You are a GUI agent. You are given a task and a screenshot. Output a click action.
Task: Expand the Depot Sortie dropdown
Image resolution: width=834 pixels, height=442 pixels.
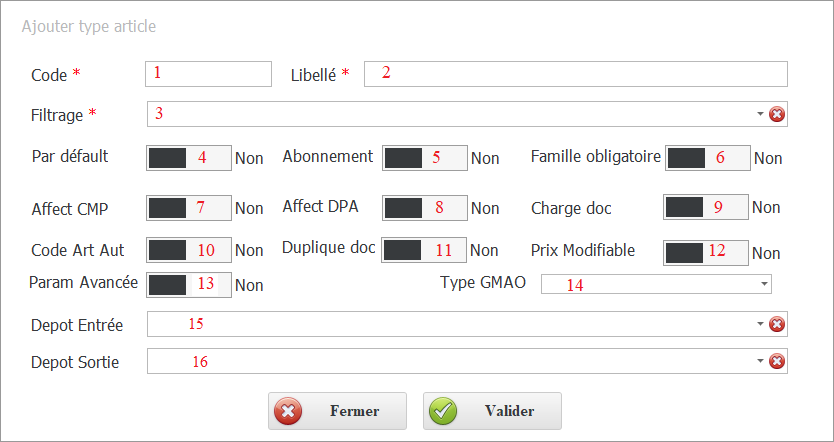761,361
